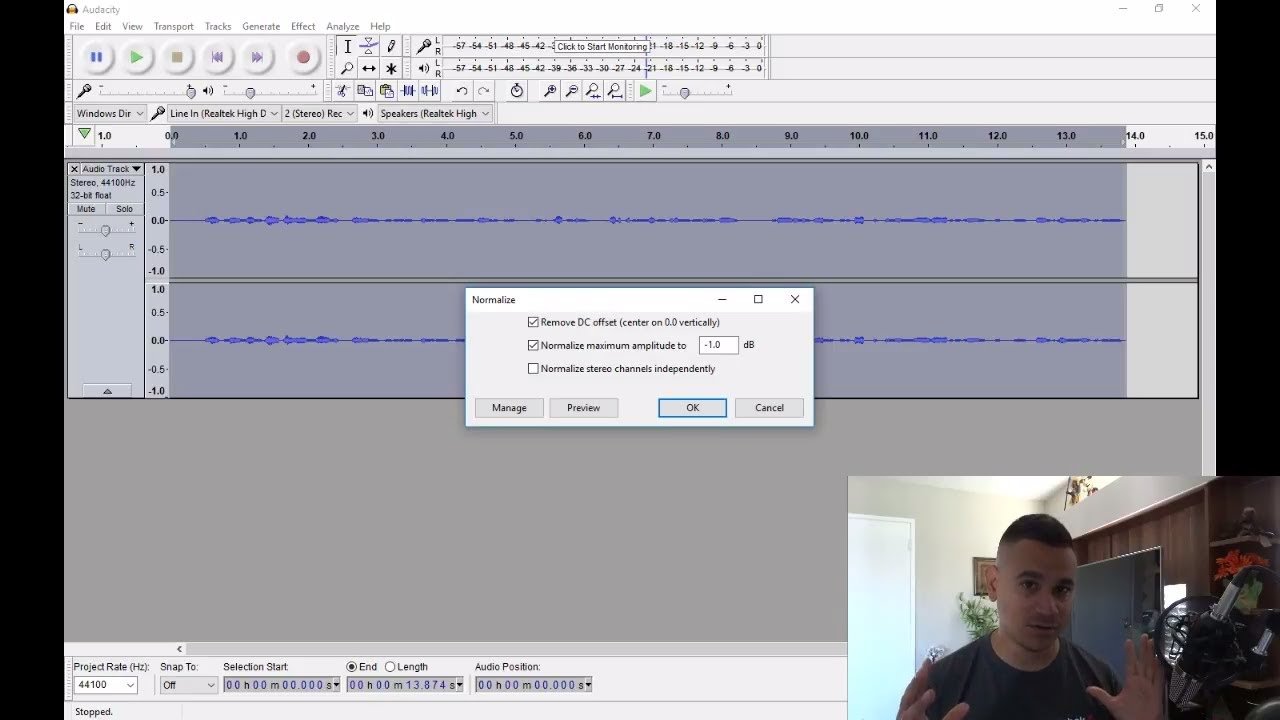Click the Manage button
This screenshot has width=1280, height=720.
click(x=509, y=408)
